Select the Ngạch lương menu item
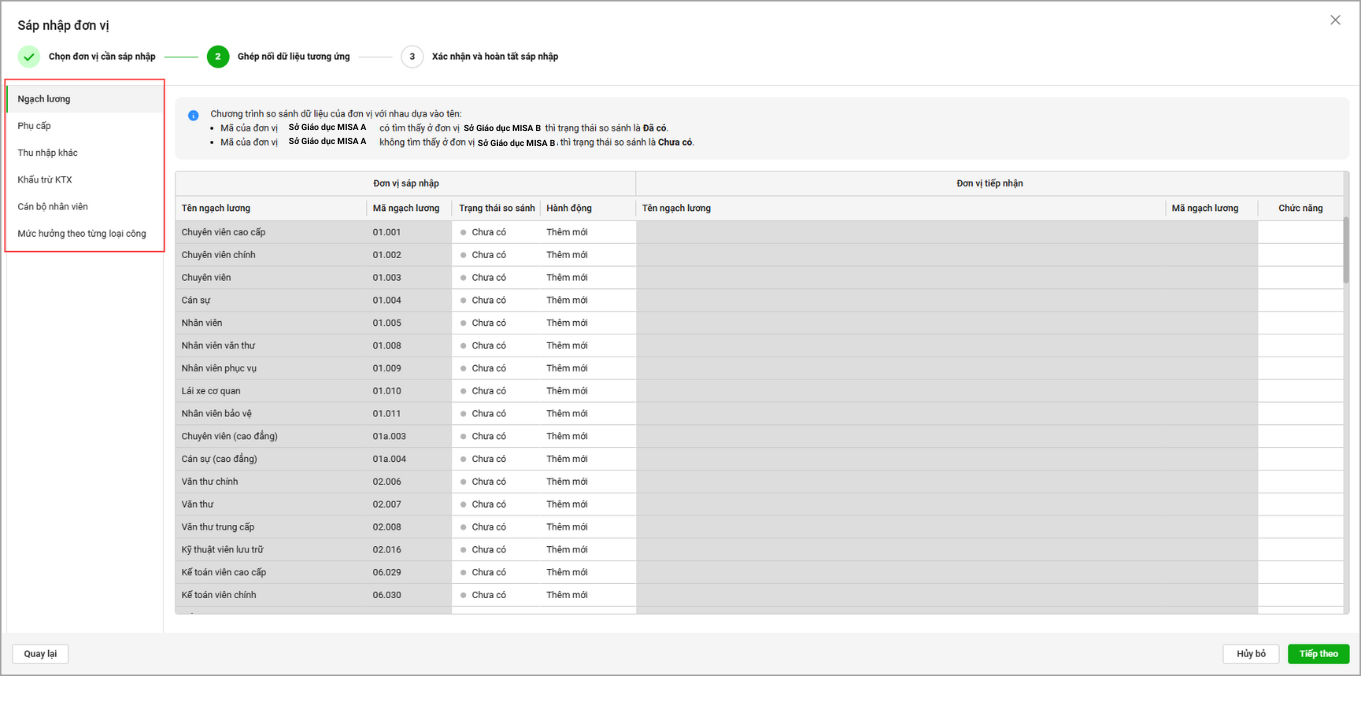This screenshot has width=1361, height=721. (85, 99)
